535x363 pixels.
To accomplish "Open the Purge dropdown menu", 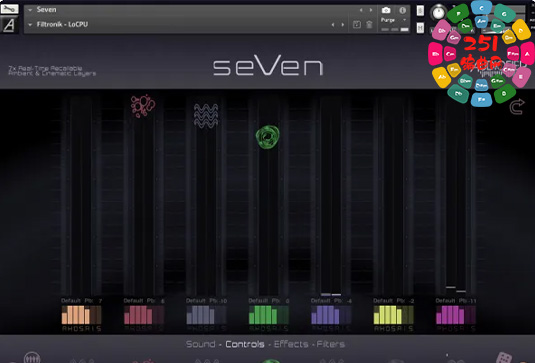I will (394, 20).
